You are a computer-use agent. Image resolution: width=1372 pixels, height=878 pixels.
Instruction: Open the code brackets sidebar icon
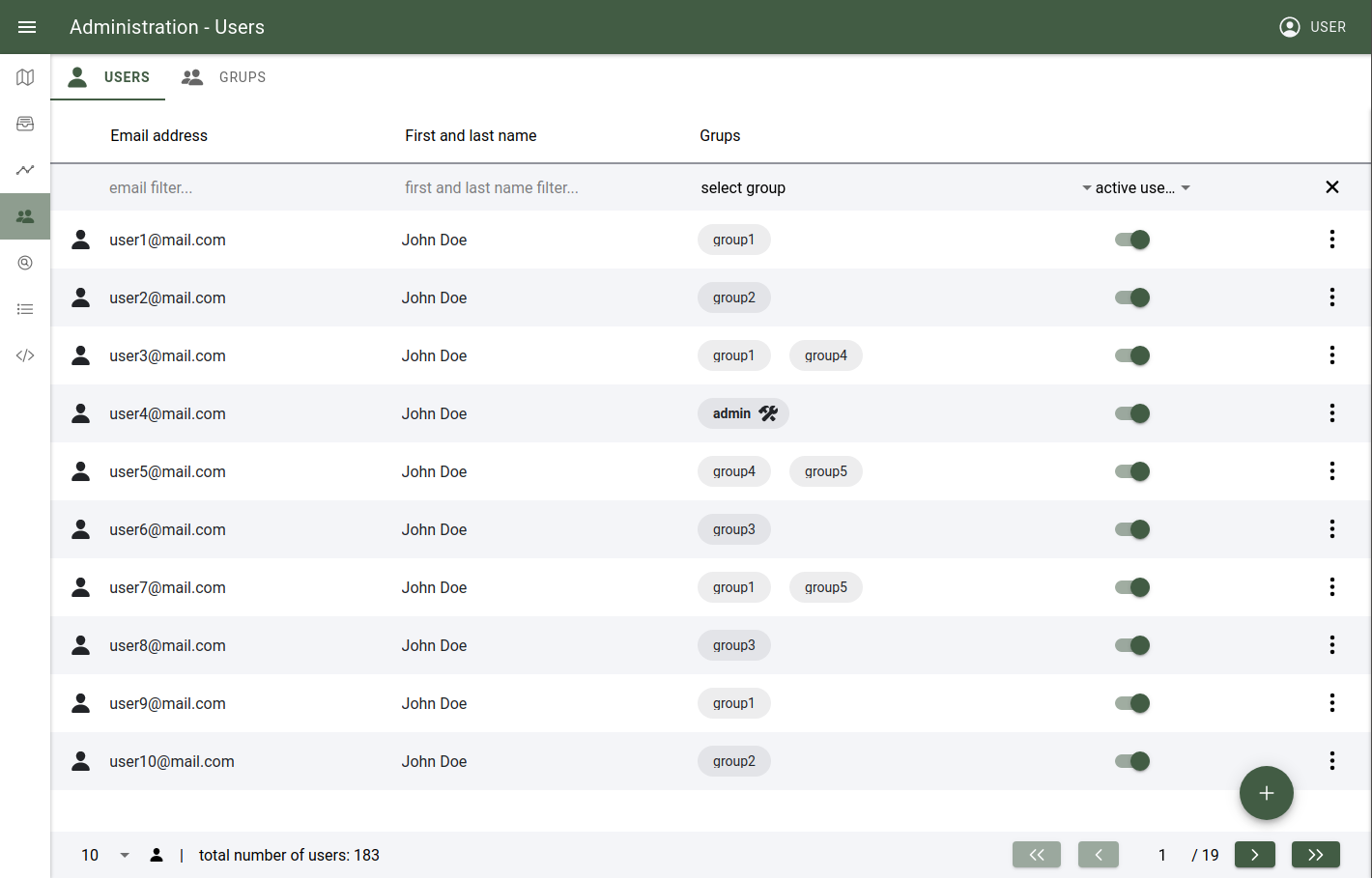coord(25,355)
